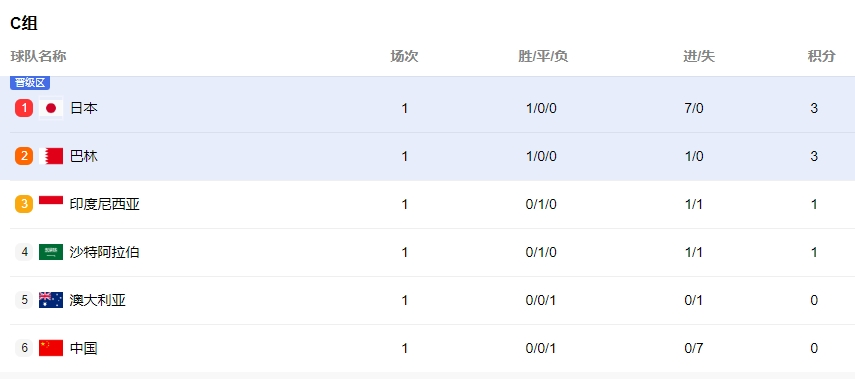Click the Saudi Arabia flag icon
The width and height of the screenshot is (855, 379).
51,252
